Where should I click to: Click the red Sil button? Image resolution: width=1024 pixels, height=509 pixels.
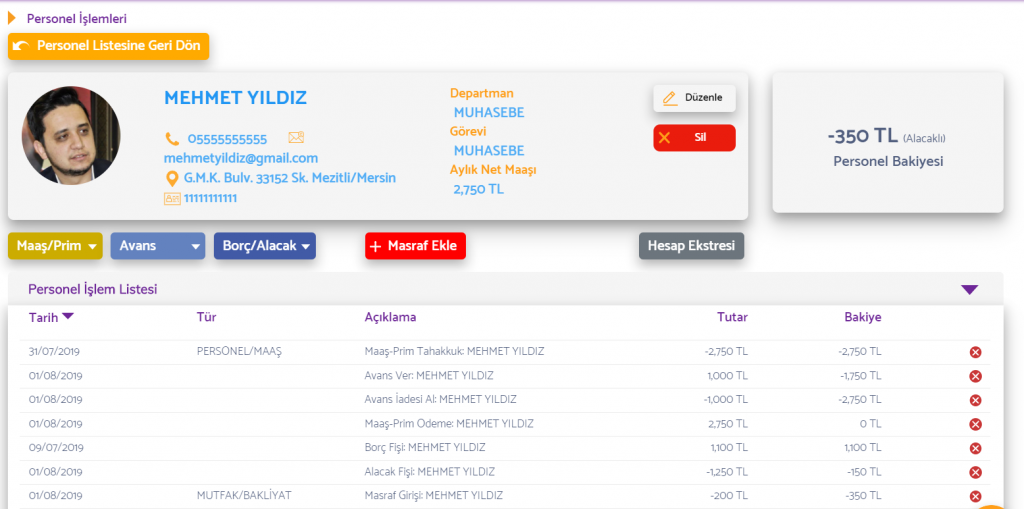pyautogui.click(x=694, y=138)
